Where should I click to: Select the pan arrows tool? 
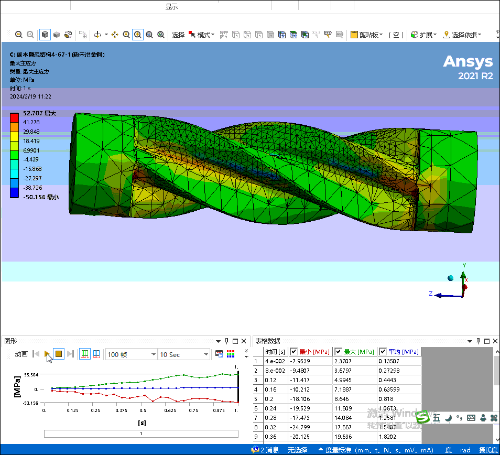click(115, 34)
